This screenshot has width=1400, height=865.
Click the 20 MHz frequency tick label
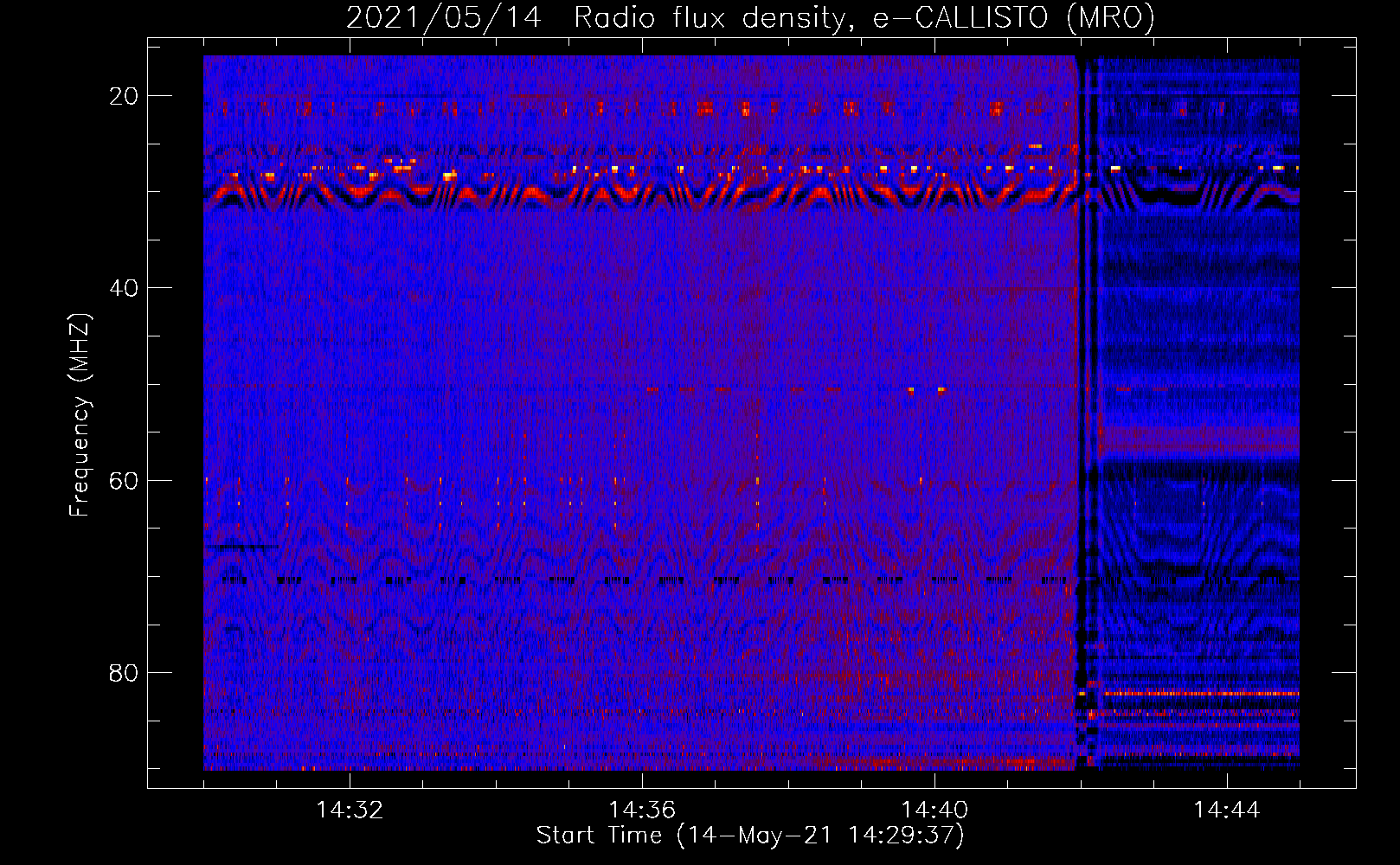124,96
